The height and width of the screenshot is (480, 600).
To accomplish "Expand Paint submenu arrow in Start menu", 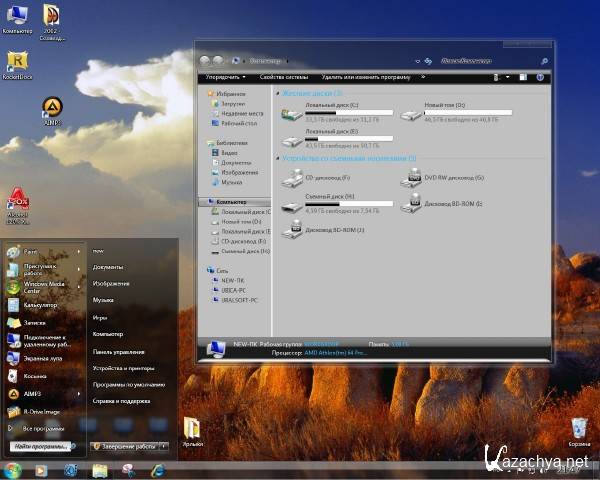I will pos(79,252).
